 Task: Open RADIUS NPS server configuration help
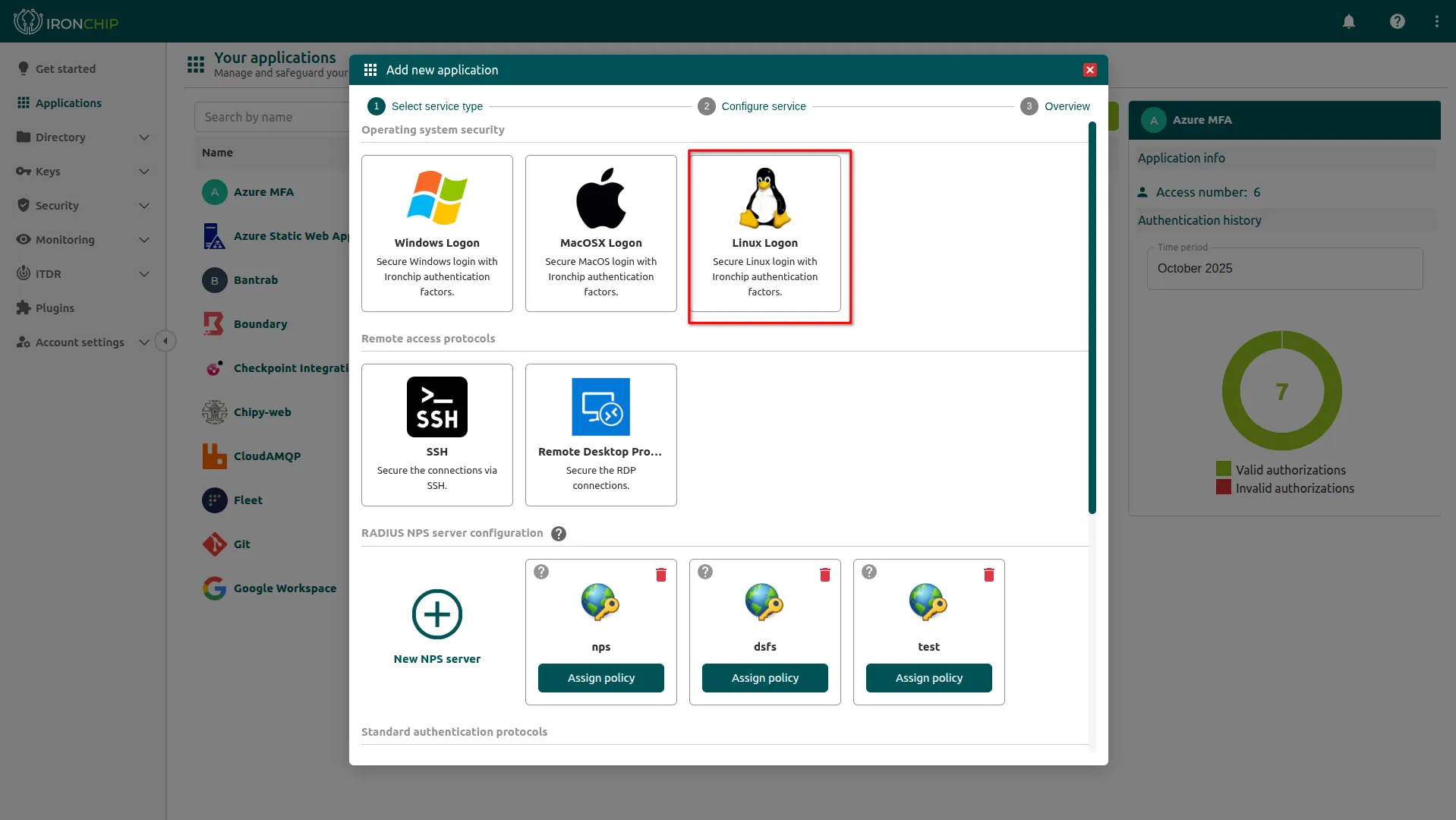coord(559,534)
